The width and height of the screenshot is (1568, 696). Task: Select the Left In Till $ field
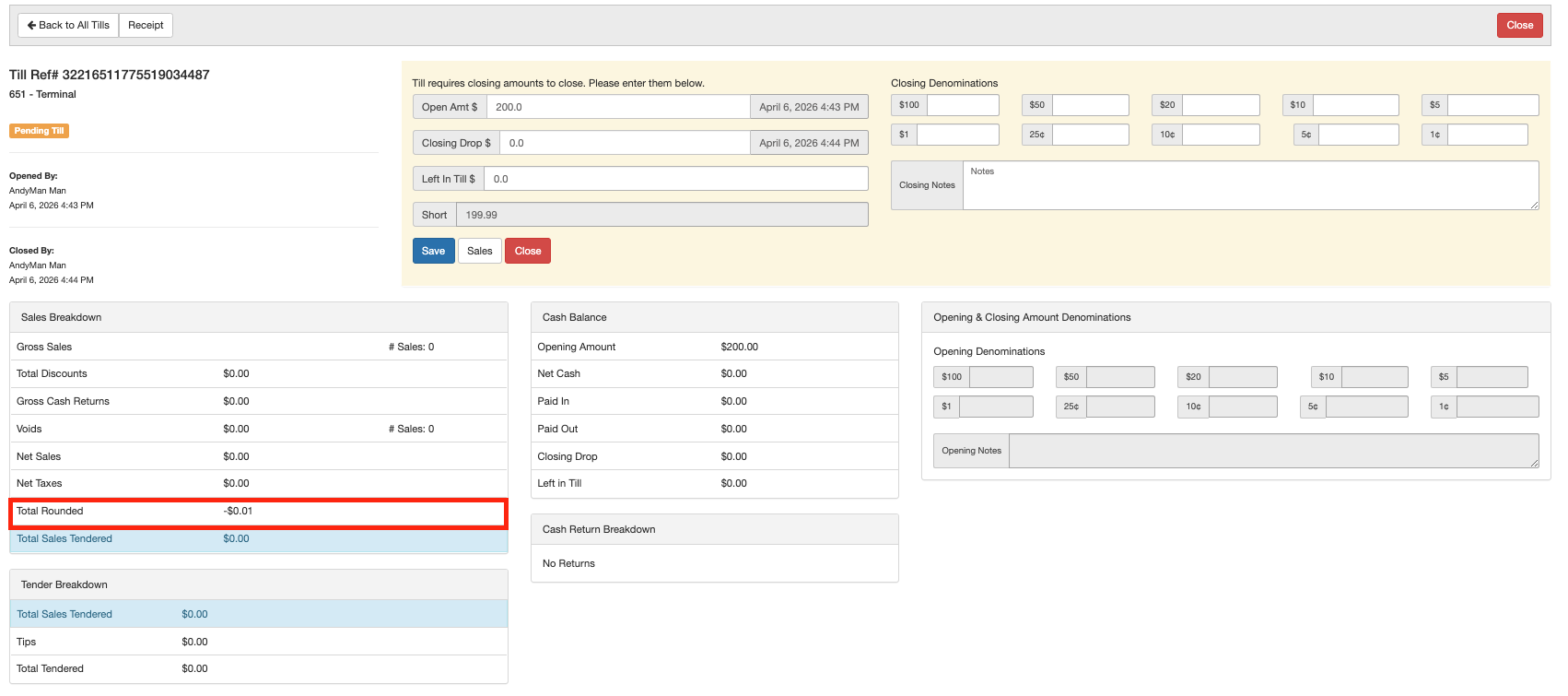coord(675,179)
